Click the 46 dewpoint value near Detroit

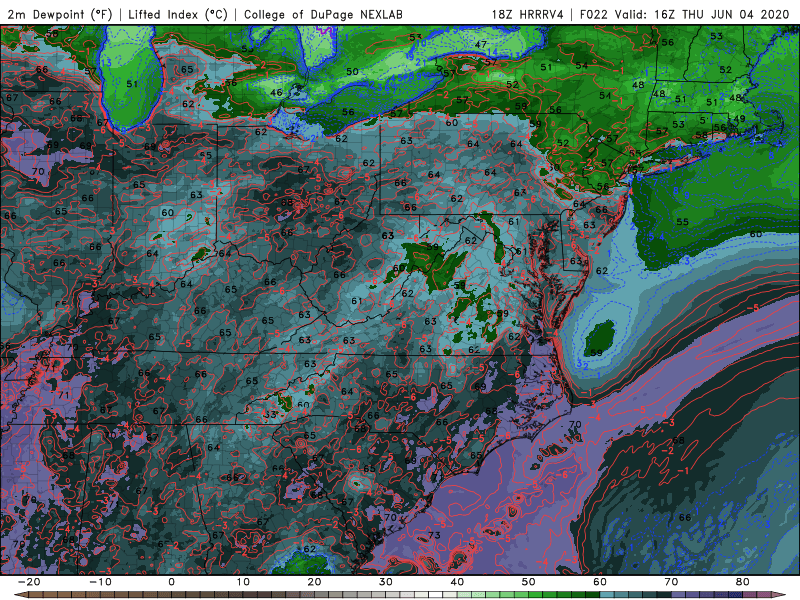tap(276, 93)
